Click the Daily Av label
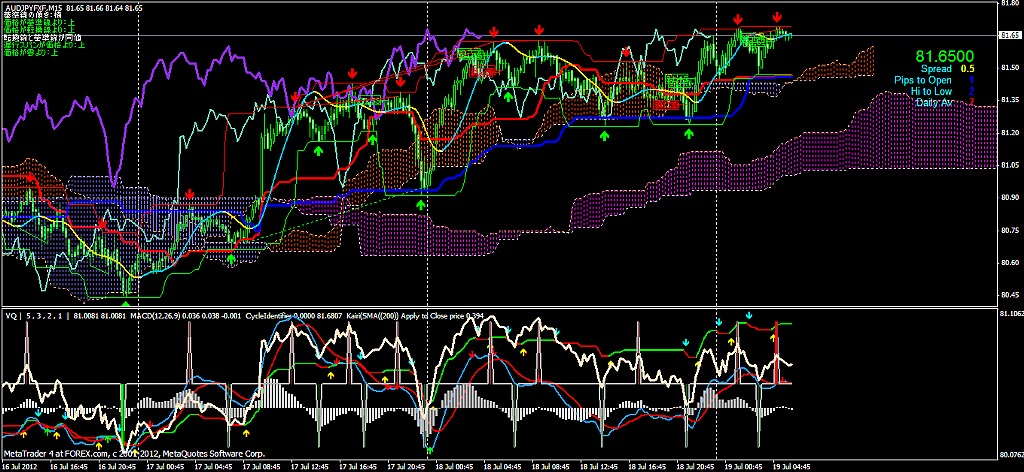Viewport: 1024px width, 472px height. [933, 102]
